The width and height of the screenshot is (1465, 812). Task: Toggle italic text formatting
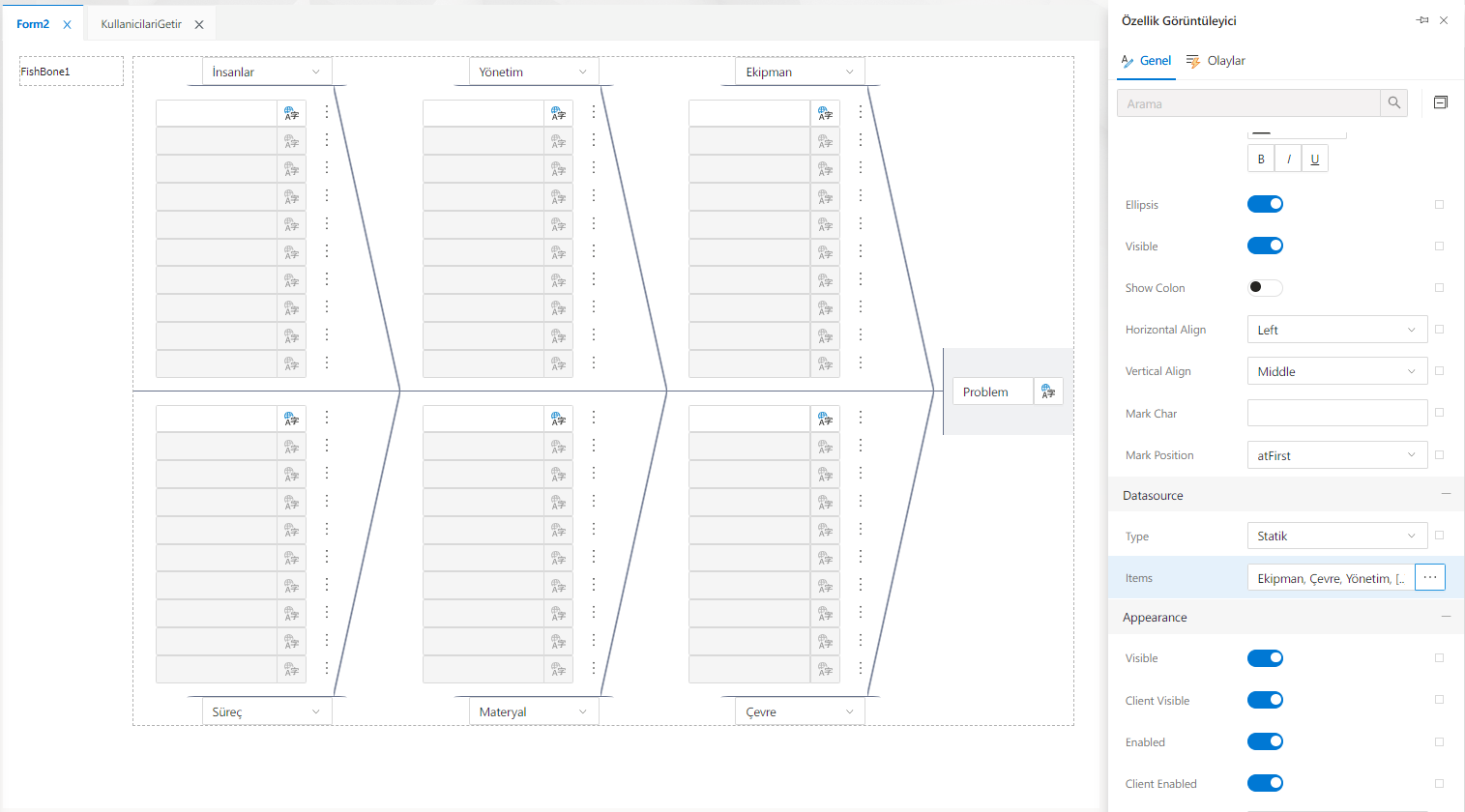[x=1288, y=159]
